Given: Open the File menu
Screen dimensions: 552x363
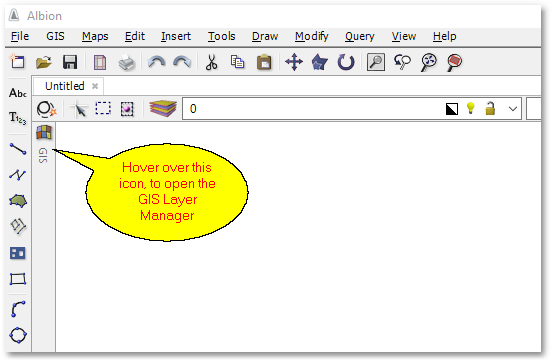Looking at the screenshot, I should pos(20,36).
